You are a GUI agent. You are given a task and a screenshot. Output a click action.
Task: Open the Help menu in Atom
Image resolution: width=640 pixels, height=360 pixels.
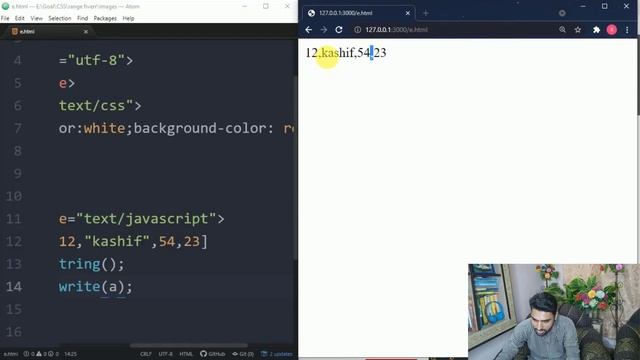pos(128,18)
